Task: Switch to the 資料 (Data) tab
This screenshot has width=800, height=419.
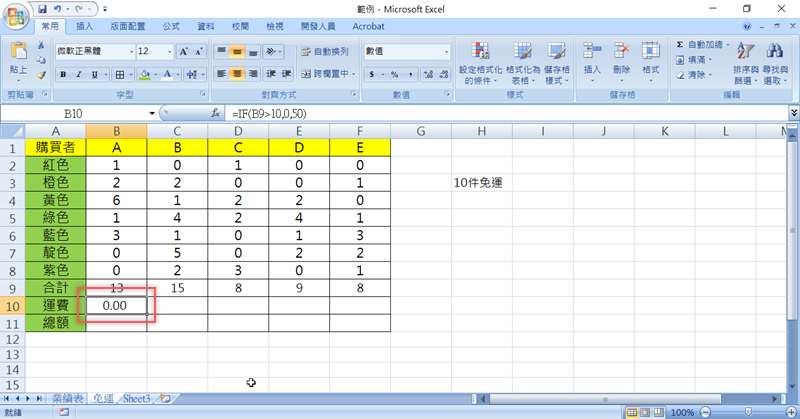Action: pos(206,27)
